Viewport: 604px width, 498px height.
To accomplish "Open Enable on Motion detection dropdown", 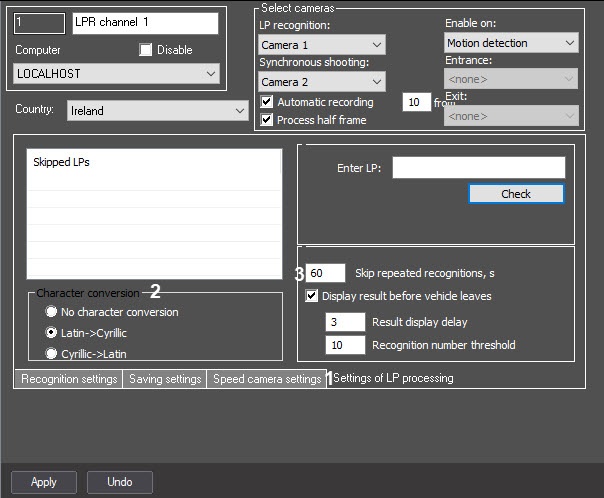I will click(511, 43).
